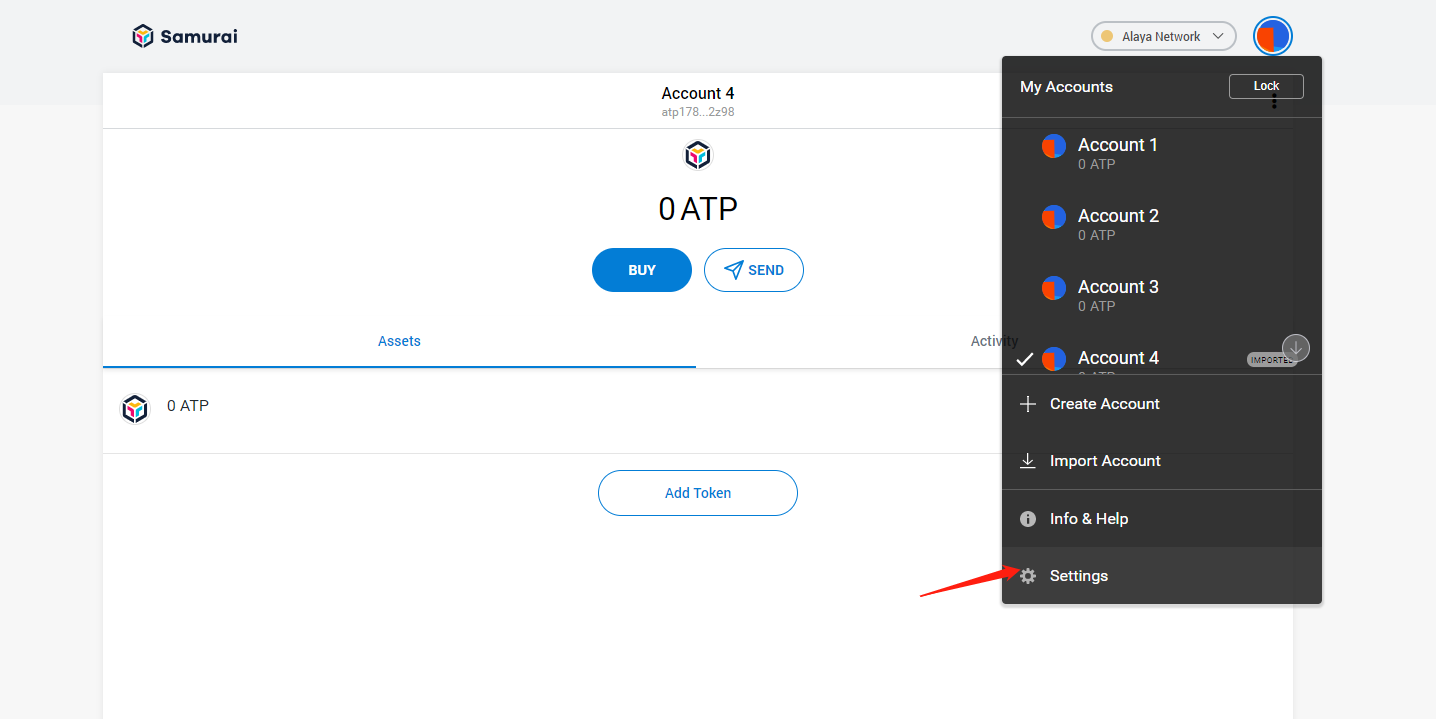Screen dimensions: 1436x719
Task: Select the Assets tab
Action: pyautogui.click(x=399, y=341)
